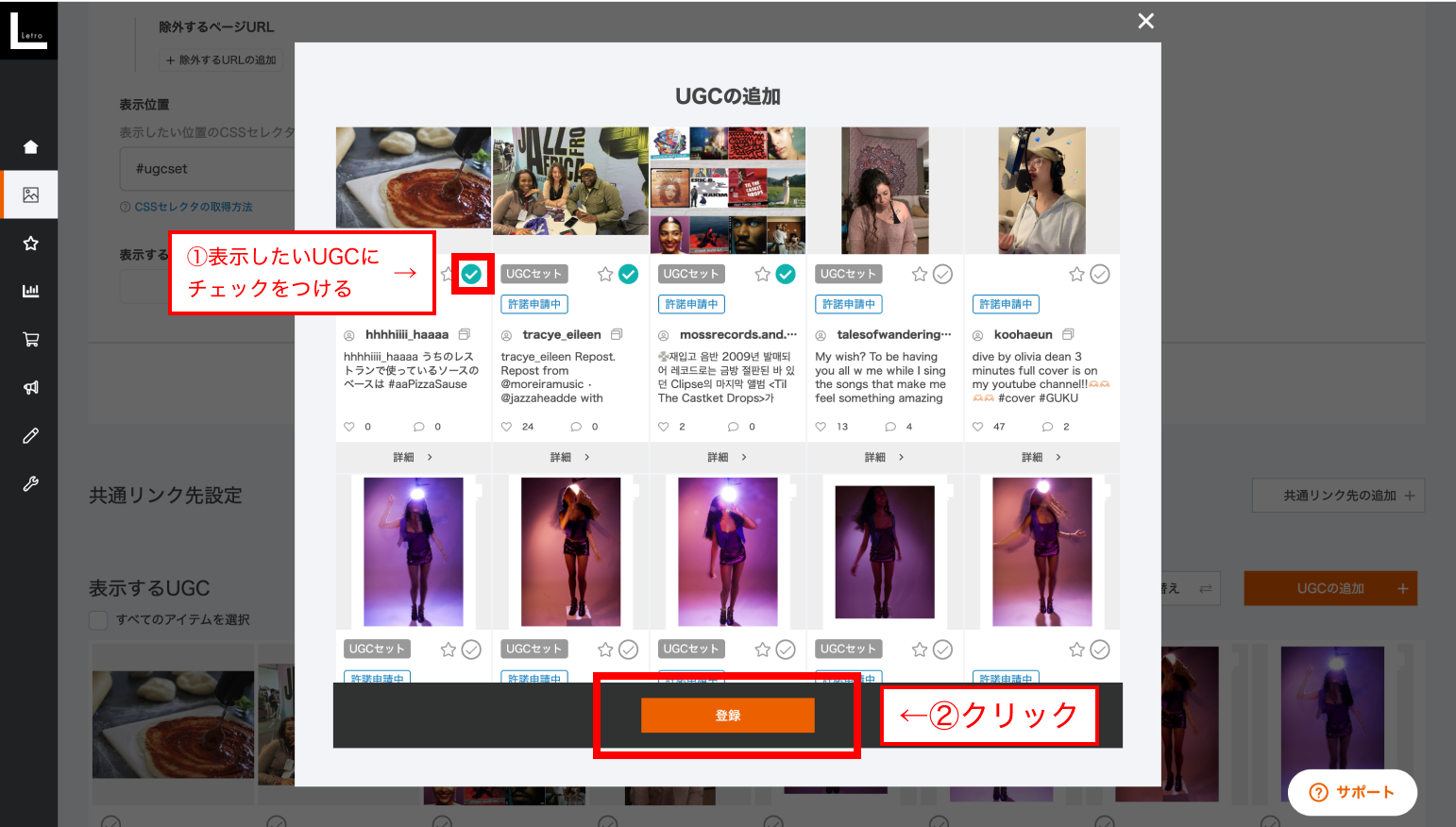Click the heart icon showing 13 likes

click(x=821, y=427)
